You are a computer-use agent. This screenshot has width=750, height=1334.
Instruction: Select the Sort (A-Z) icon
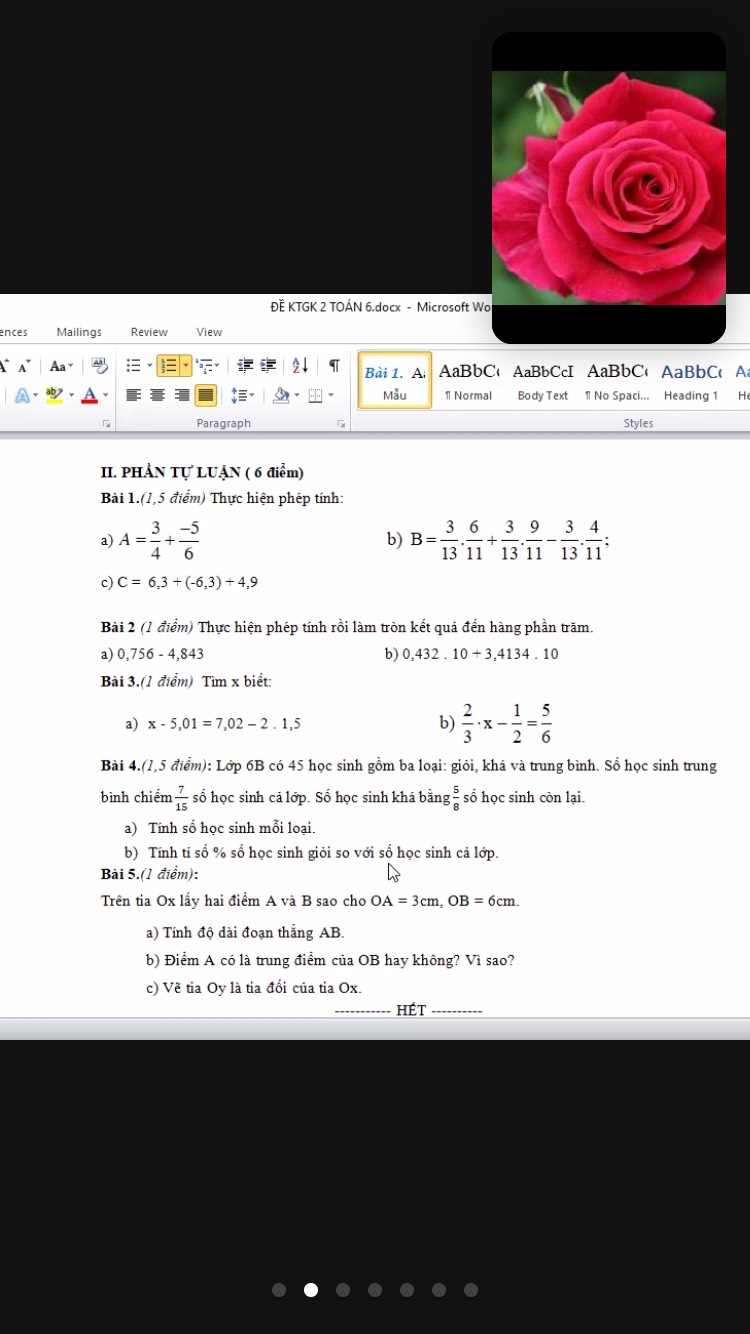(299, 366)
